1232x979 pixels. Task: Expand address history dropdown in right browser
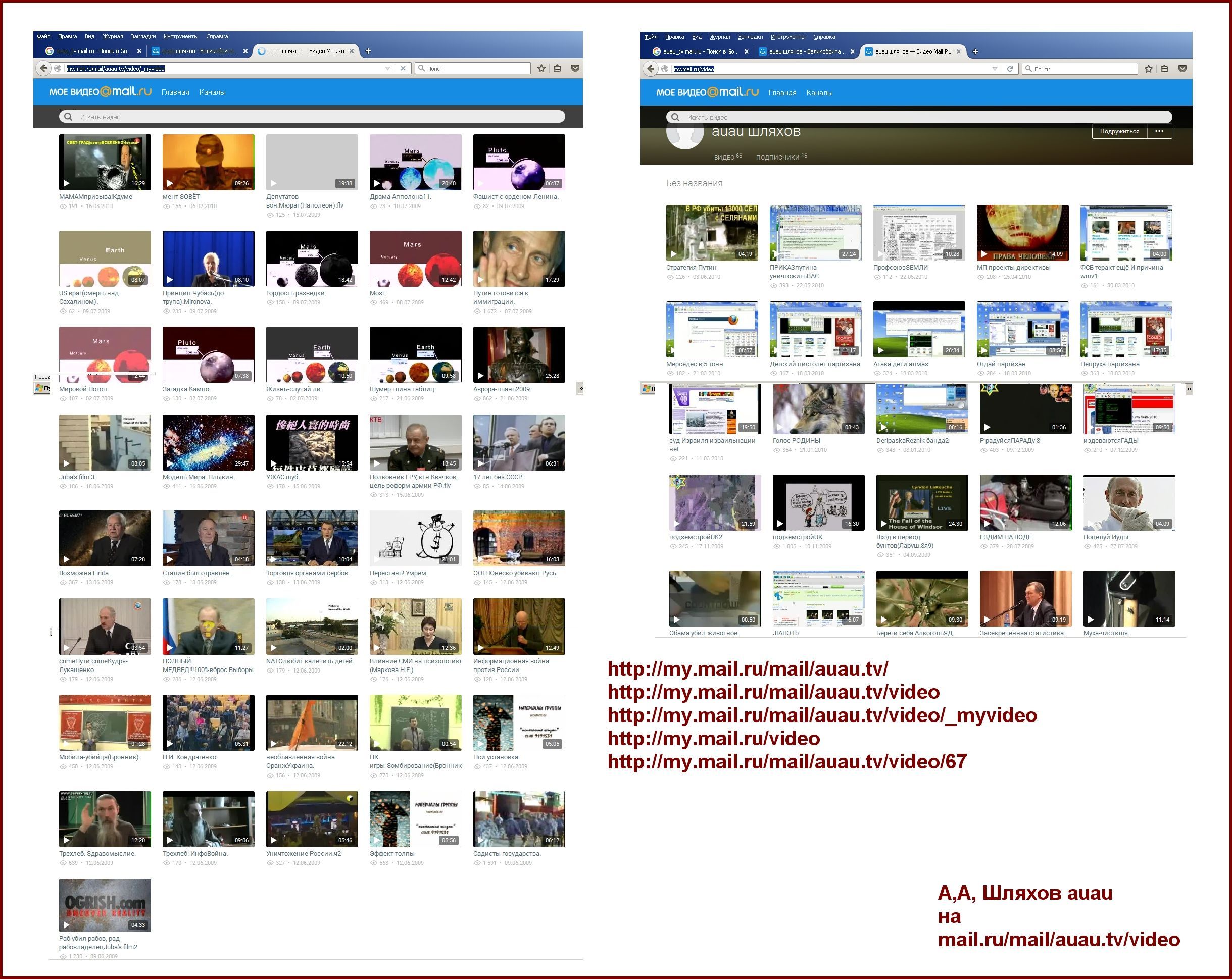pos(995,69)
